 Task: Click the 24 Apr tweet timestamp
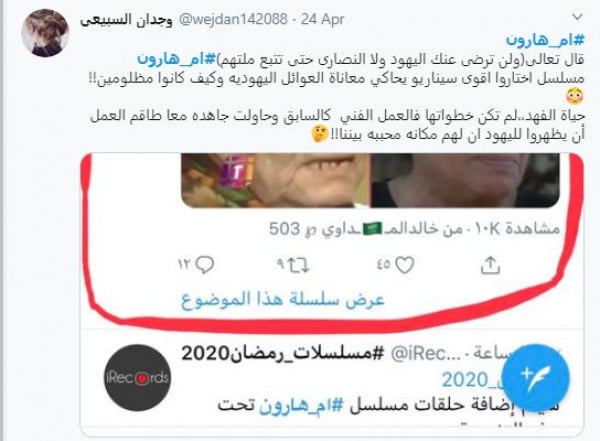coord(323,19)
